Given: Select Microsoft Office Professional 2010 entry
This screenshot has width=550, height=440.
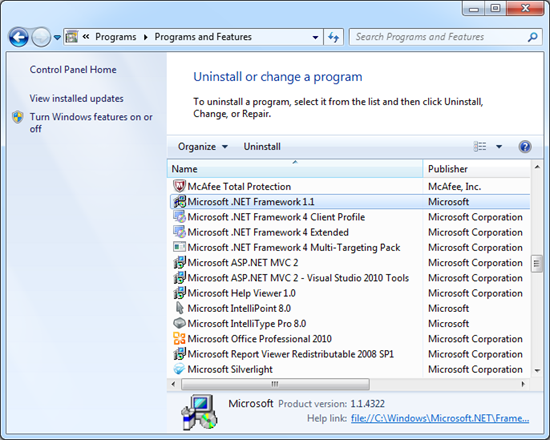Looking at the screenshot, I should (260, 339).
